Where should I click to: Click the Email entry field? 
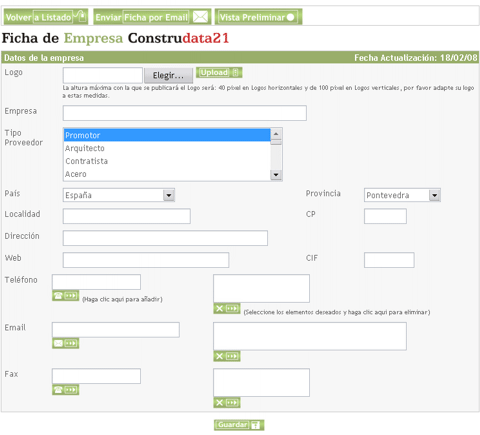point(116,330)
